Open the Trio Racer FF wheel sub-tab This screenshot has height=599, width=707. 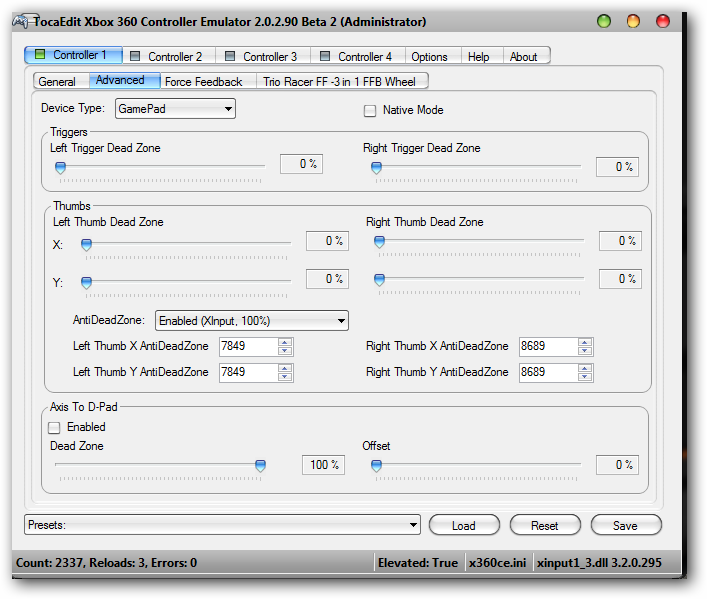[340, 82]
